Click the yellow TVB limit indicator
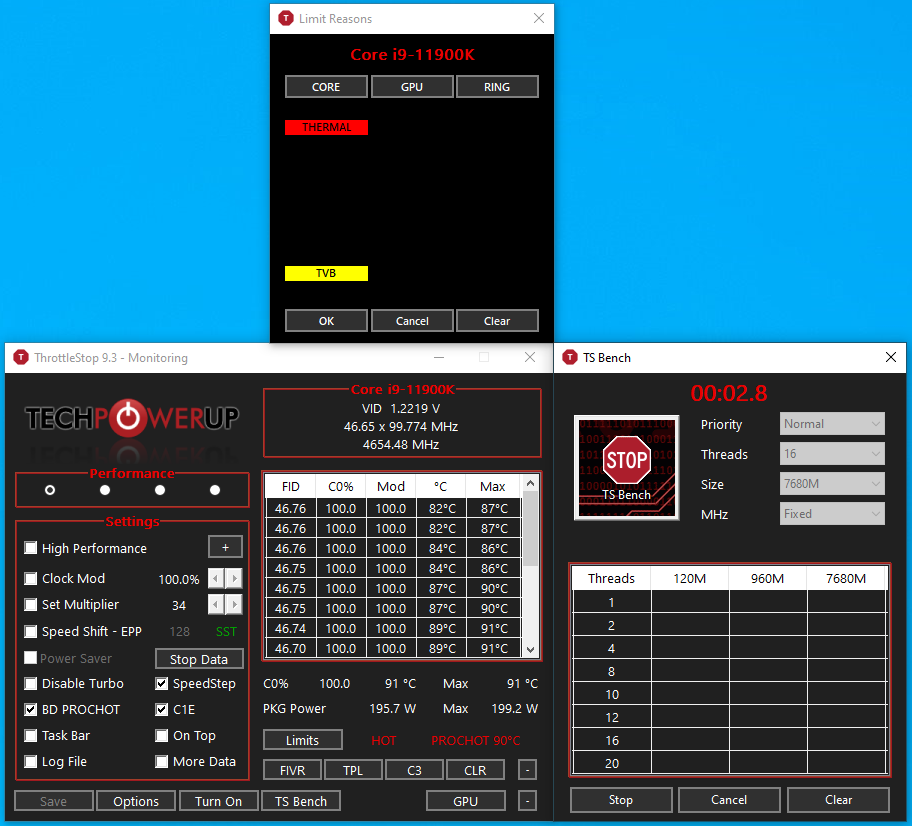Screen dimensions: 912x826 click(326, 273)
